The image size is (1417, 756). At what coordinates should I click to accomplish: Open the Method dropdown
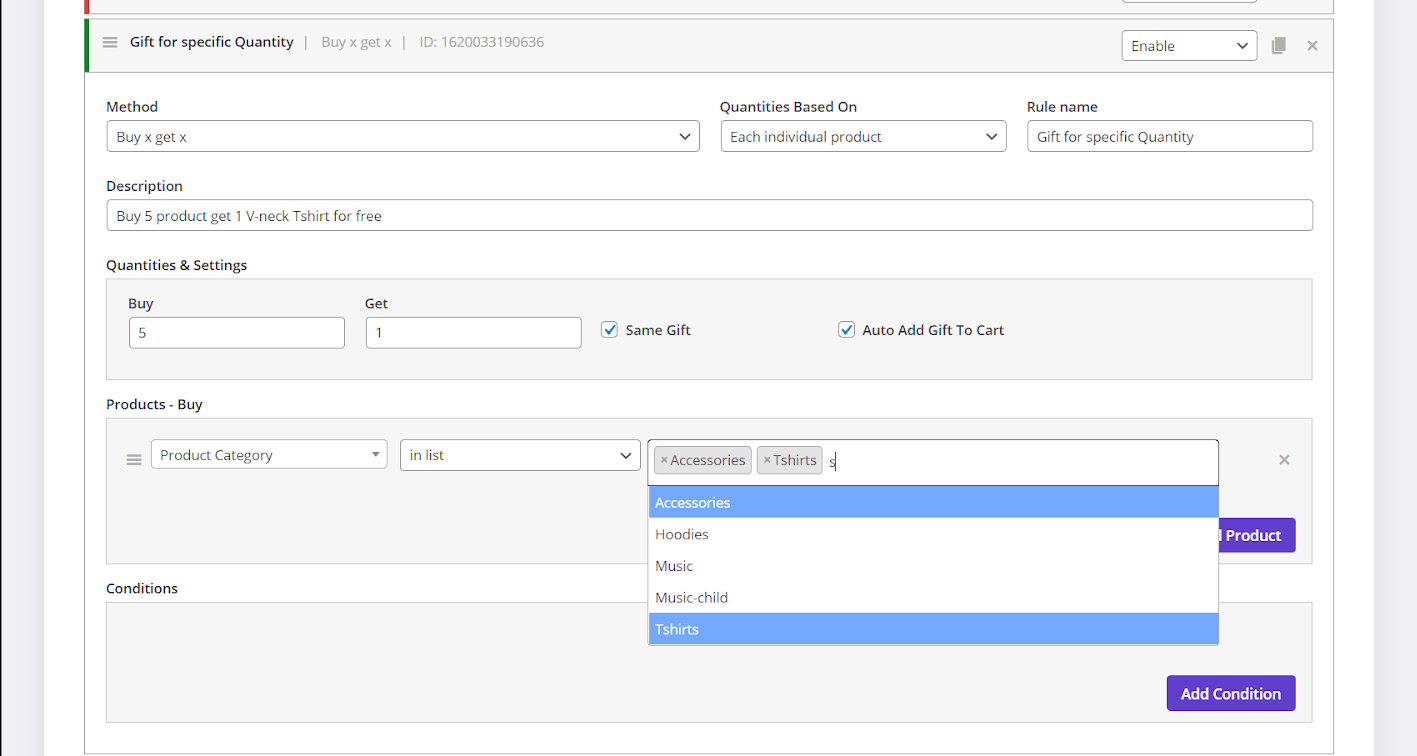point(402,137)
